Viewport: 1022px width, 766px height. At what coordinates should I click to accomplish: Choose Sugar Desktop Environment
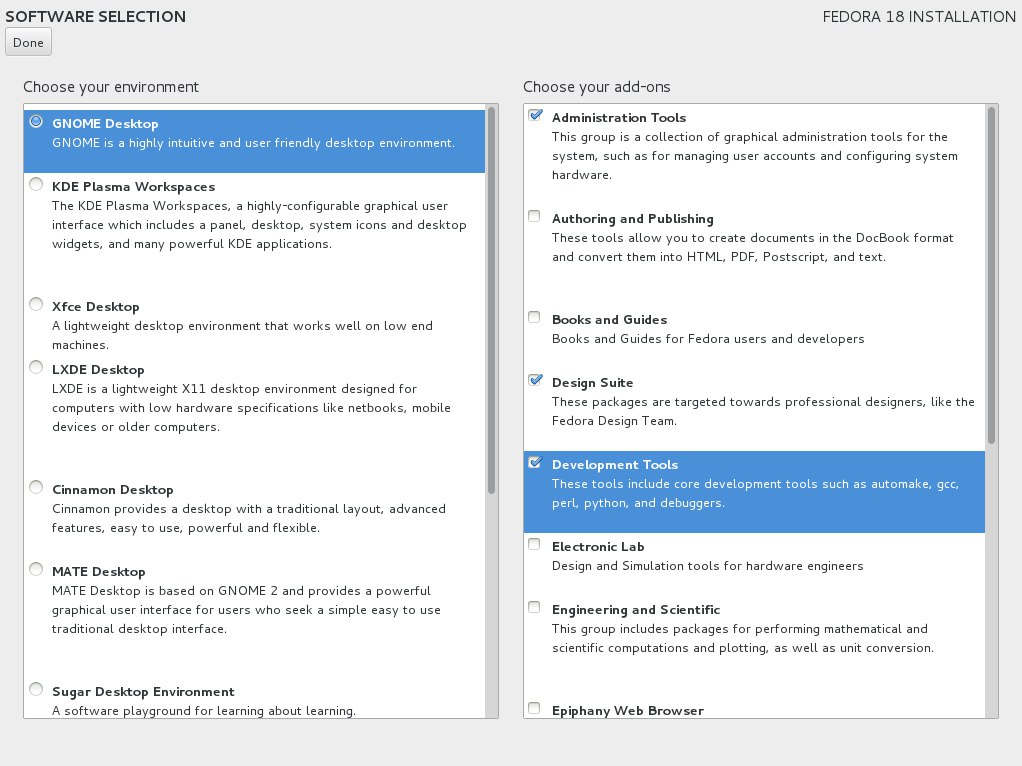[36, 690]
